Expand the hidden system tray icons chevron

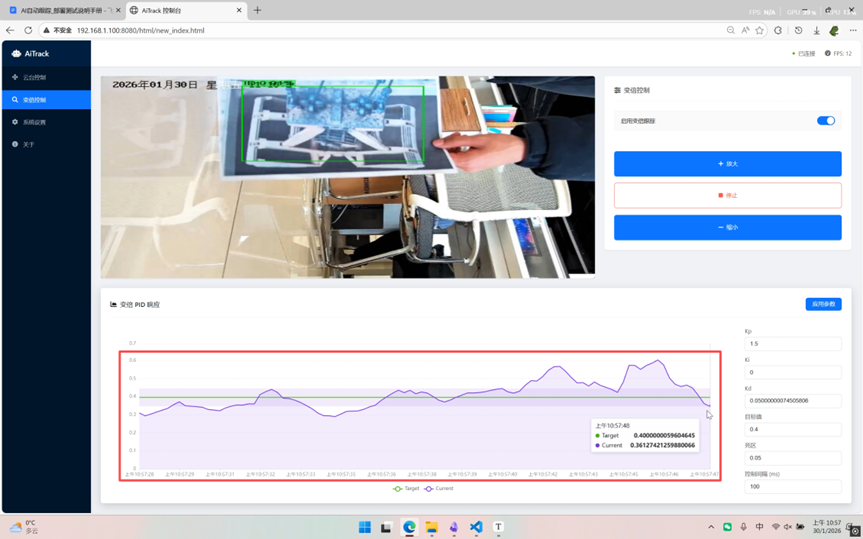[711, 527]
